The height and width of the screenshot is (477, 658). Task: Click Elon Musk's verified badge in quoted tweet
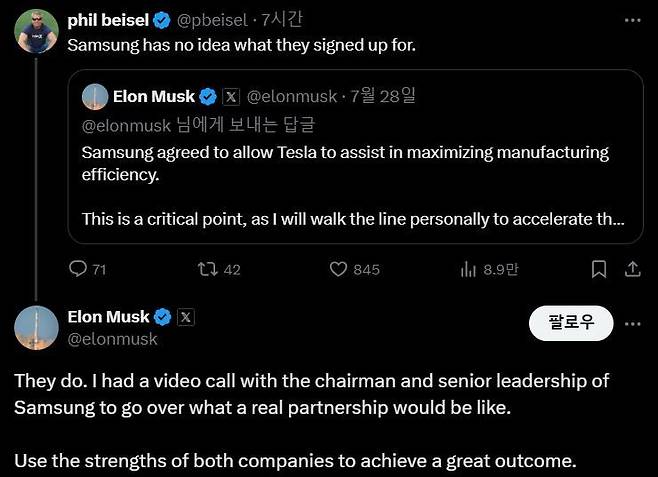[x=208, y=97]
